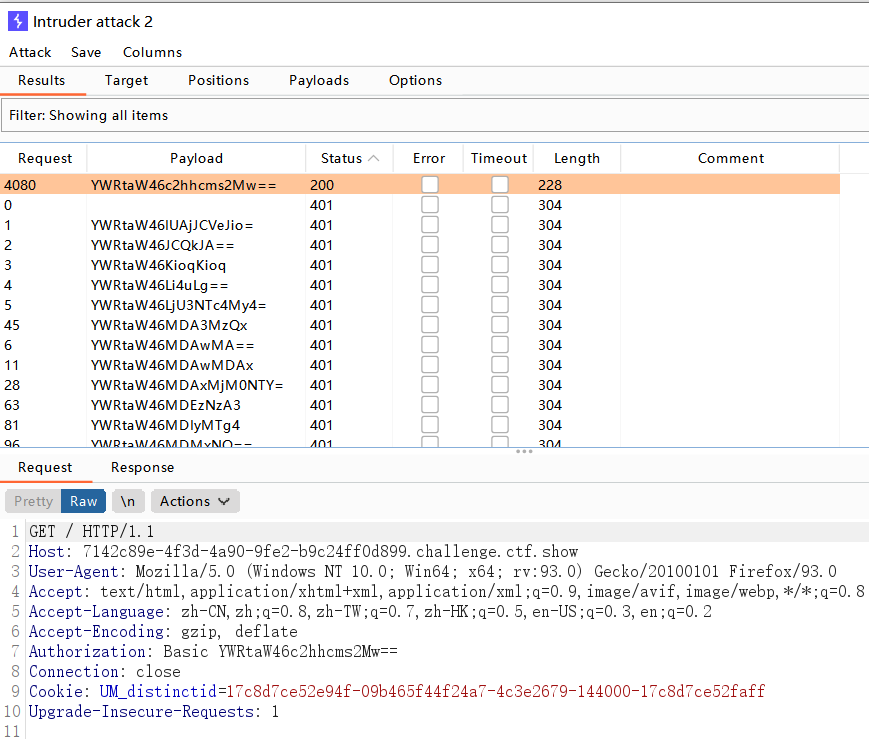869x739 pixels.
Task: Select payload YWRtaW46KioqKioq row
Action: [420, 265]
